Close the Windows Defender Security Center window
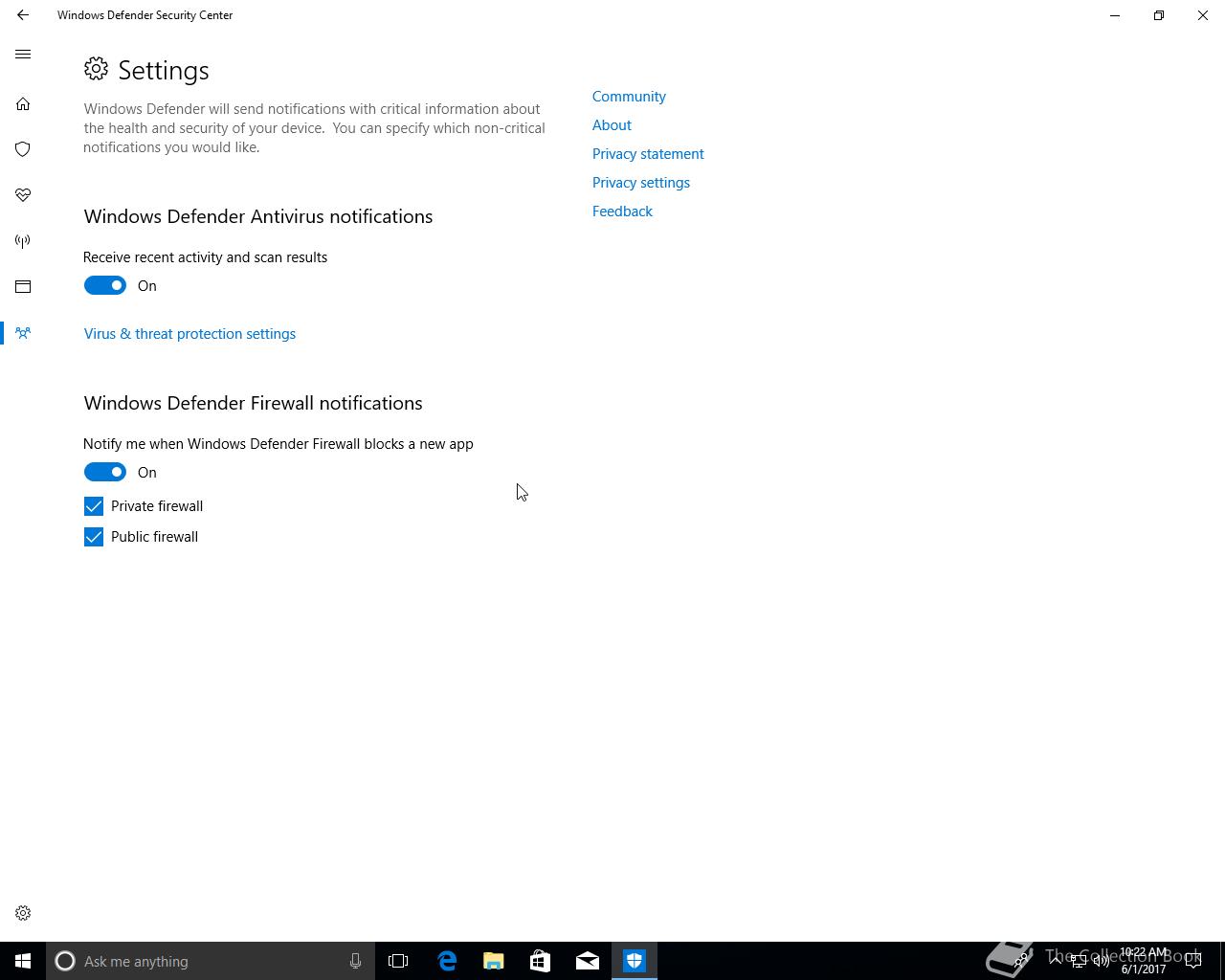 point(1203,15)
